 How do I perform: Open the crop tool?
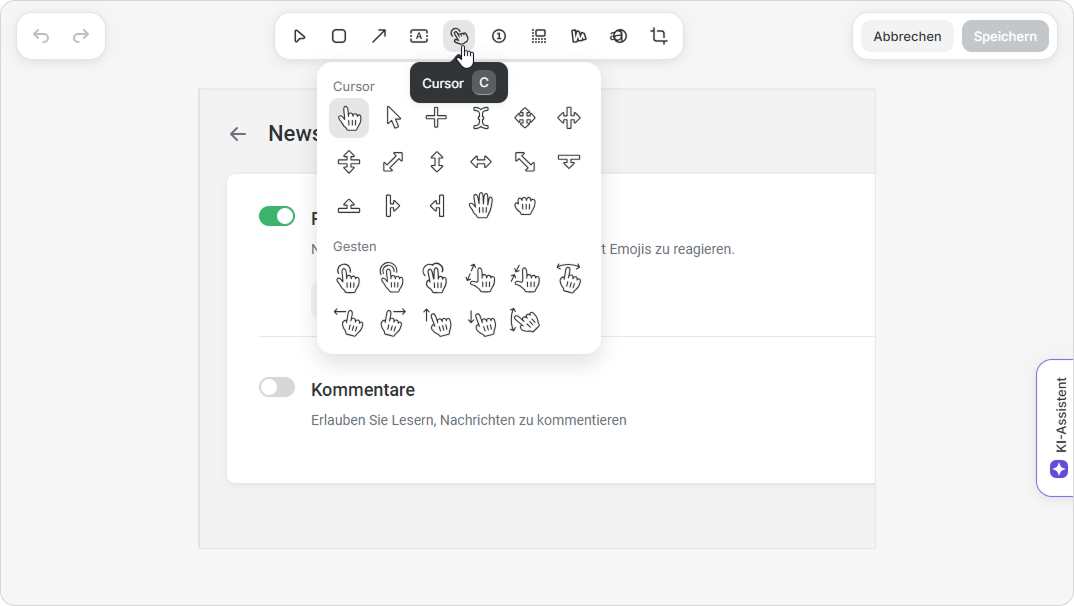tap(659, 36)
